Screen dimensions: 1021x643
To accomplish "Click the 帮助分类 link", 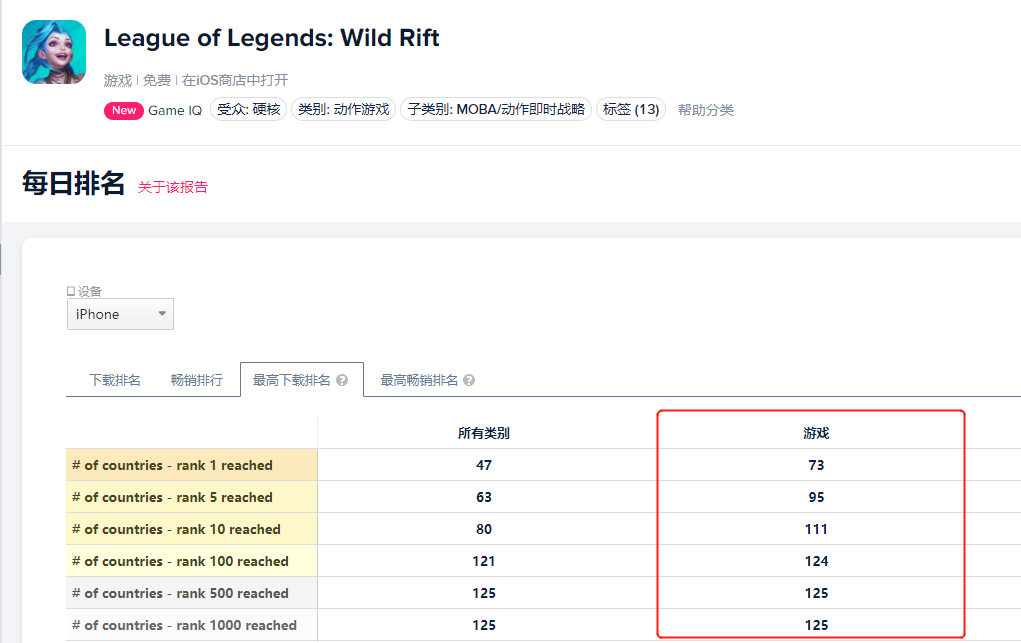I will 706,110.
